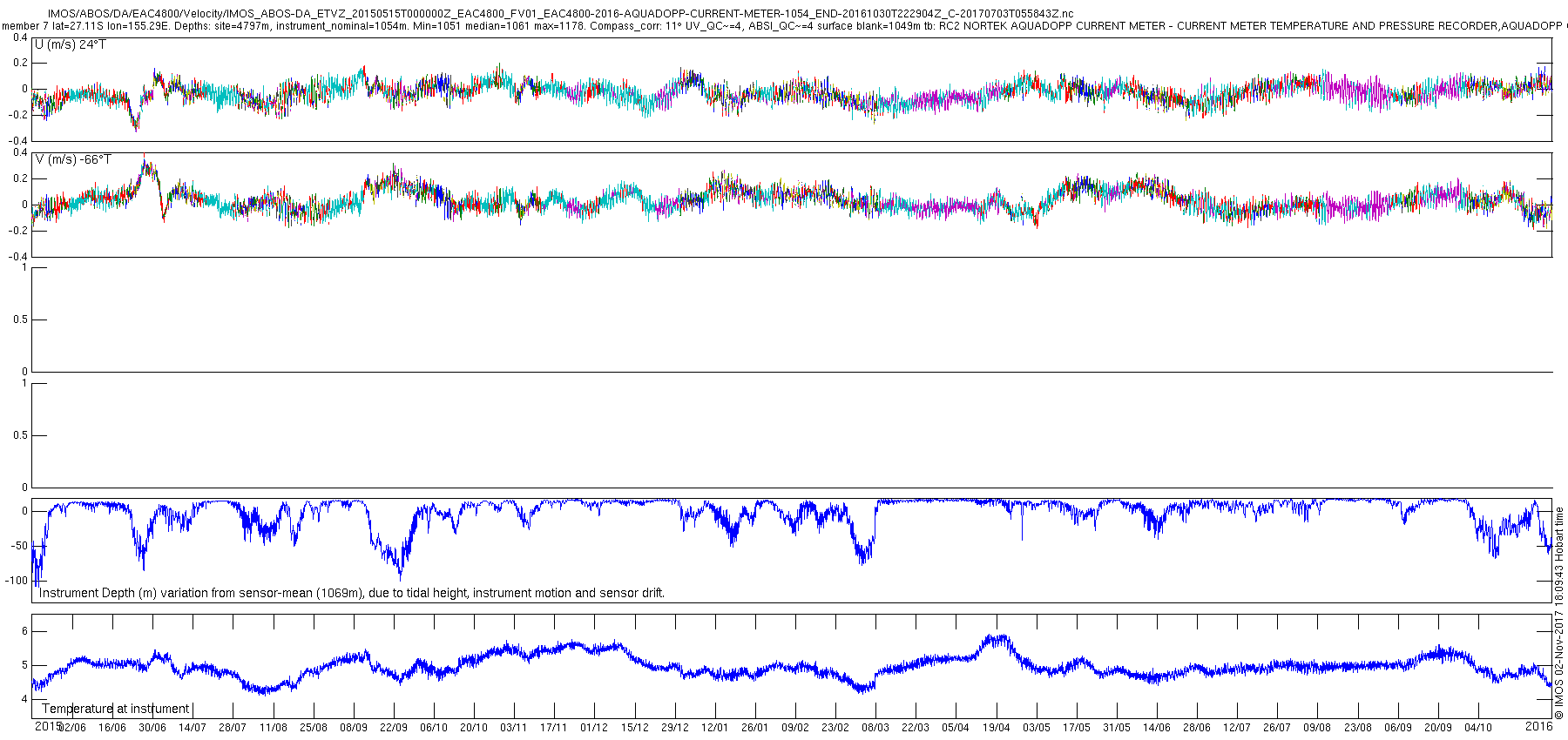Select the '09/02' date tick label
This screenshot has width=1568, height=740.
point(795,728)
